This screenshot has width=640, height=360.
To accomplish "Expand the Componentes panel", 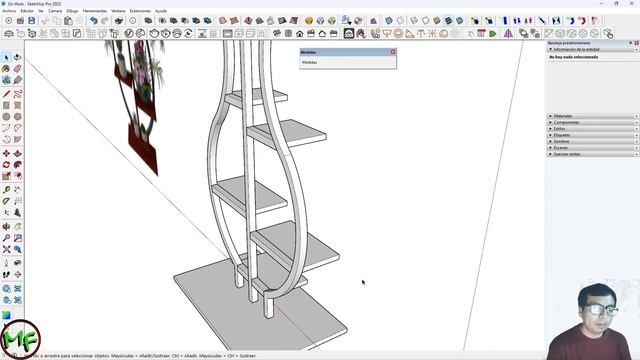I will 593,122.
